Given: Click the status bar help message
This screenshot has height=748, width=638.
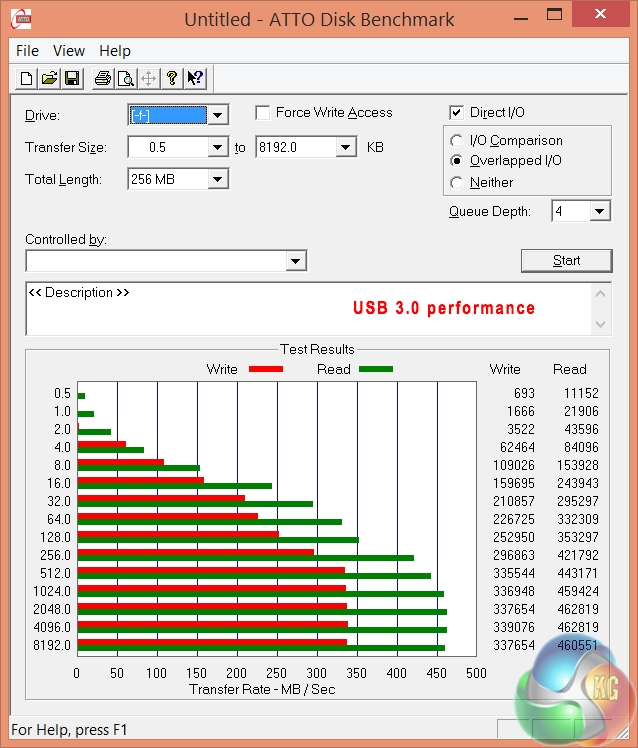Looking at the screenshot, I should (x=69, y=730).
